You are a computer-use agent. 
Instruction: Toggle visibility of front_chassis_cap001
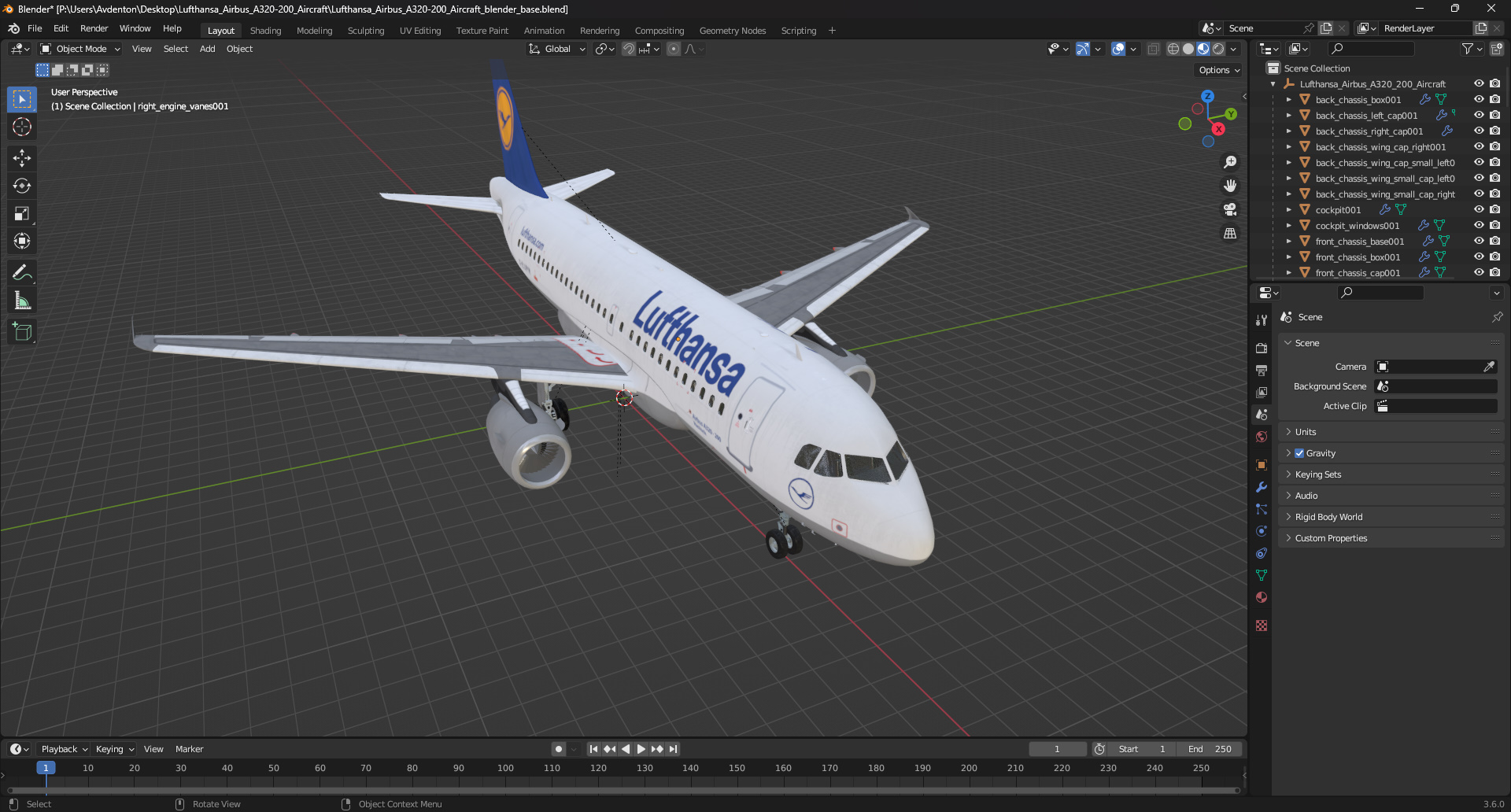pyautogui.click(x=1479, y=273)
